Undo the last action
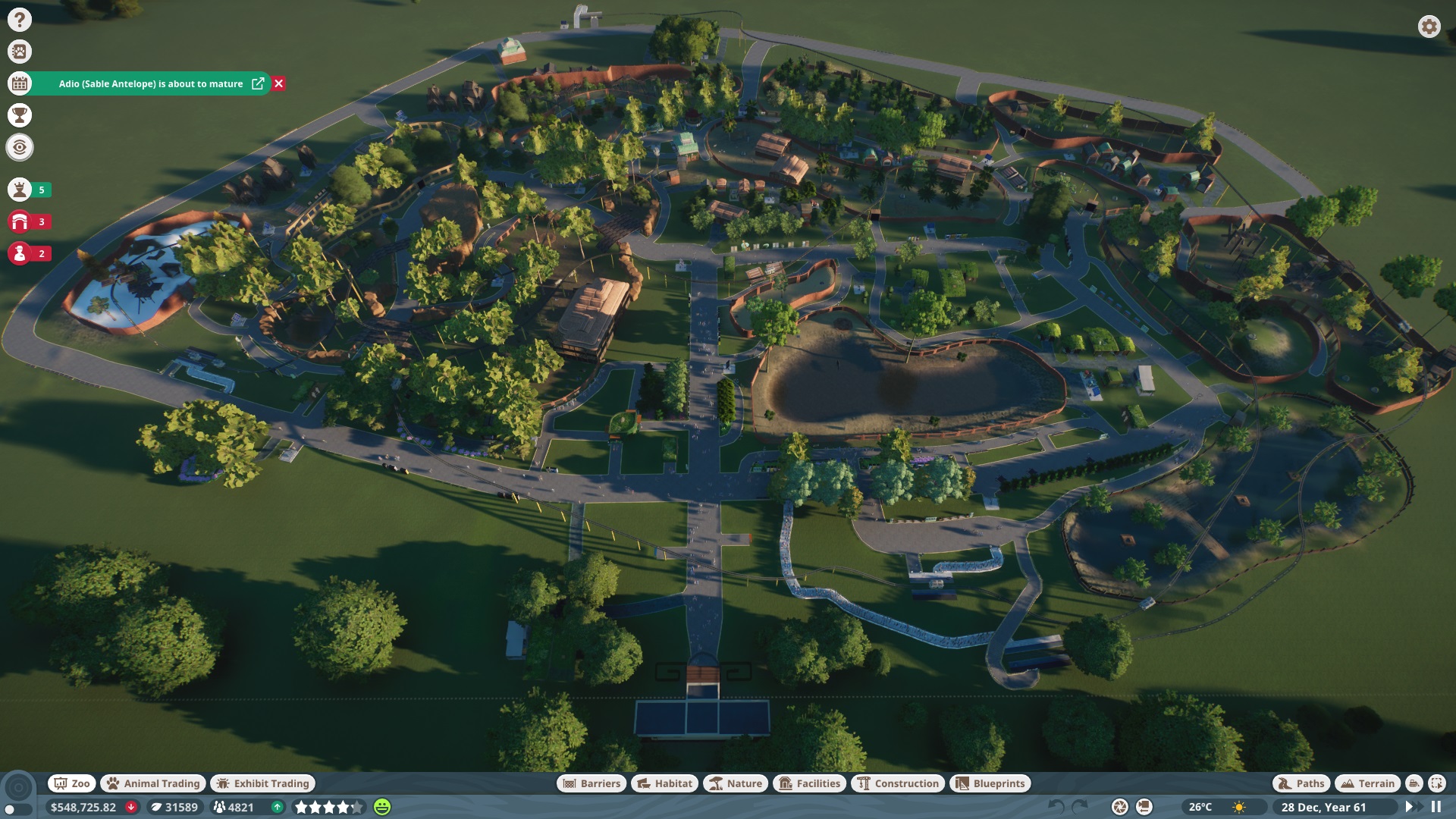This screenshot has height=819, width=1456. [1055, 807]
